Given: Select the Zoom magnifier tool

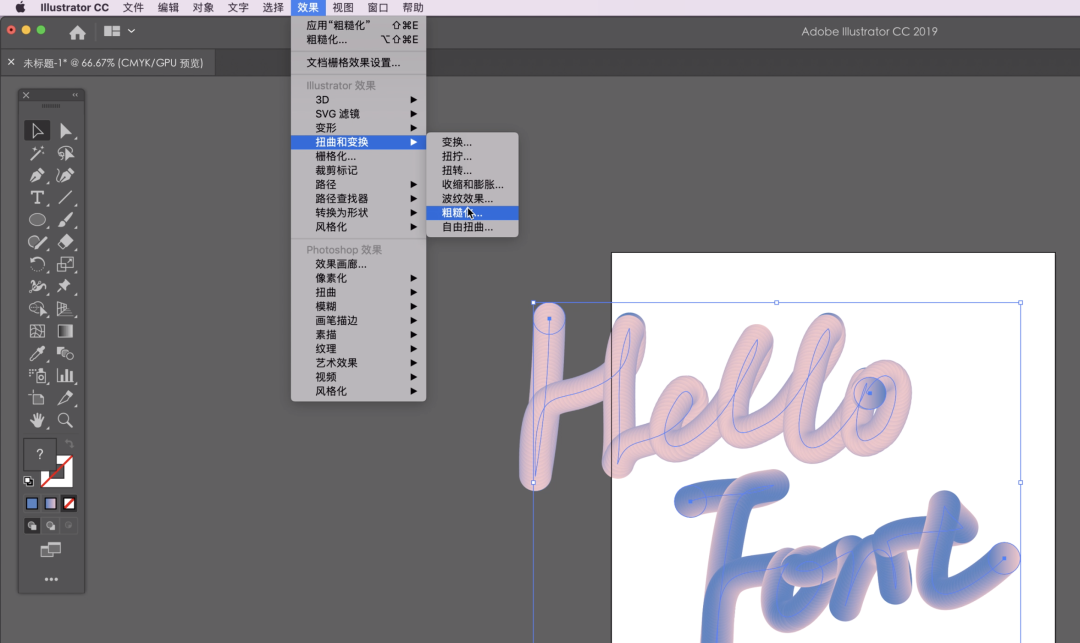Looking at the screenshot, I should click(x=66, y=420).
